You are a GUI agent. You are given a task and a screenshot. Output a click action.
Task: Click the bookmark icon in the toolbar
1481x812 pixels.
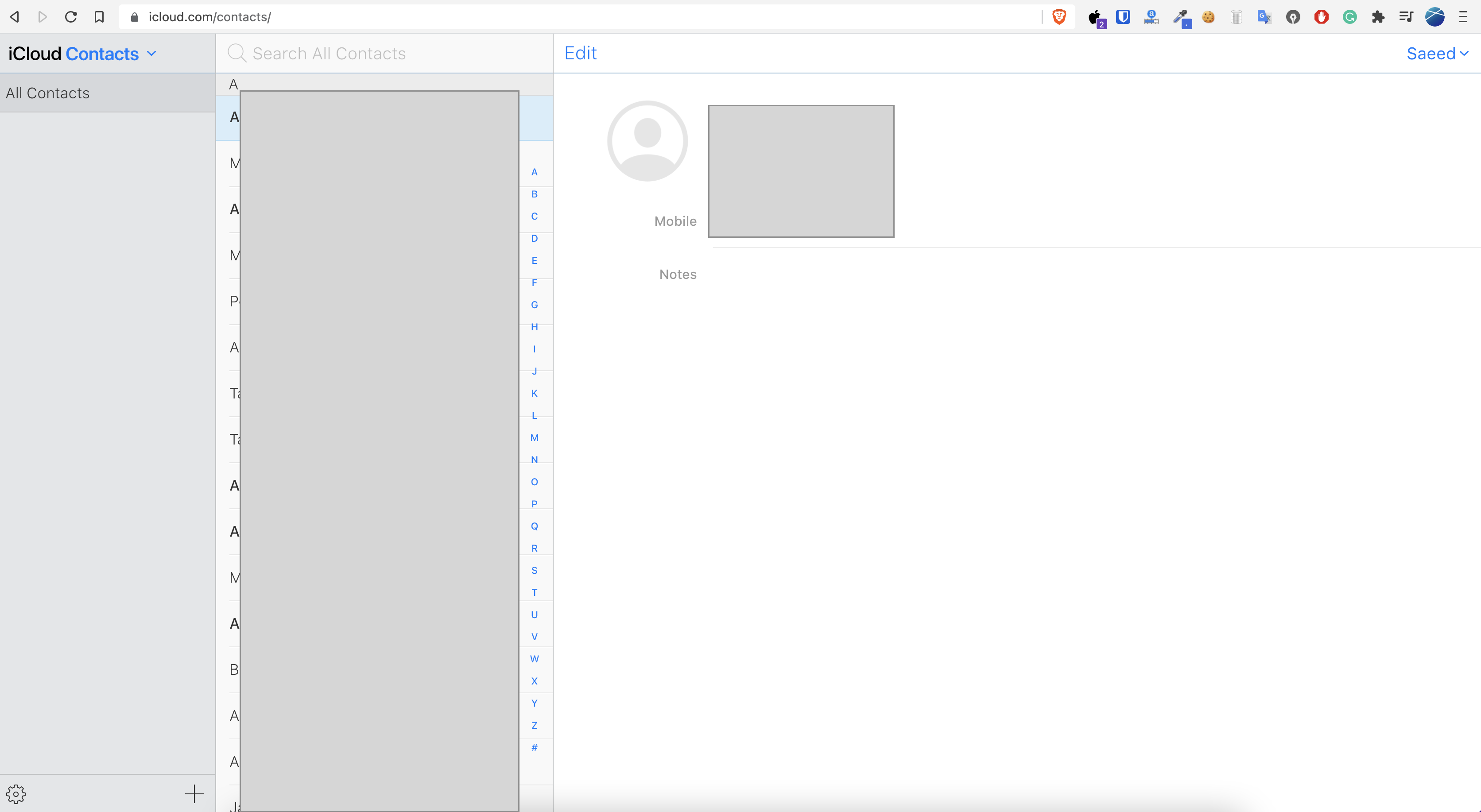[x=99, y=17]
